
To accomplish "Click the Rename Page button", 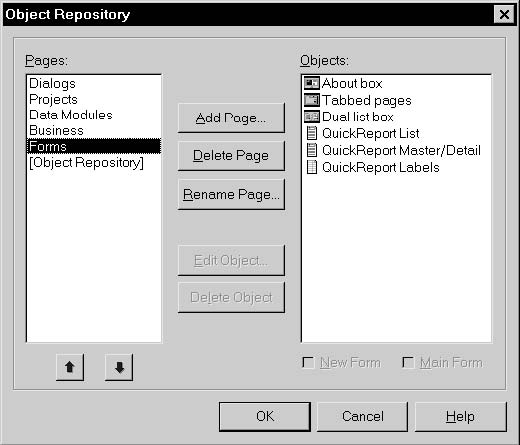I will click(x=231, y=194).
